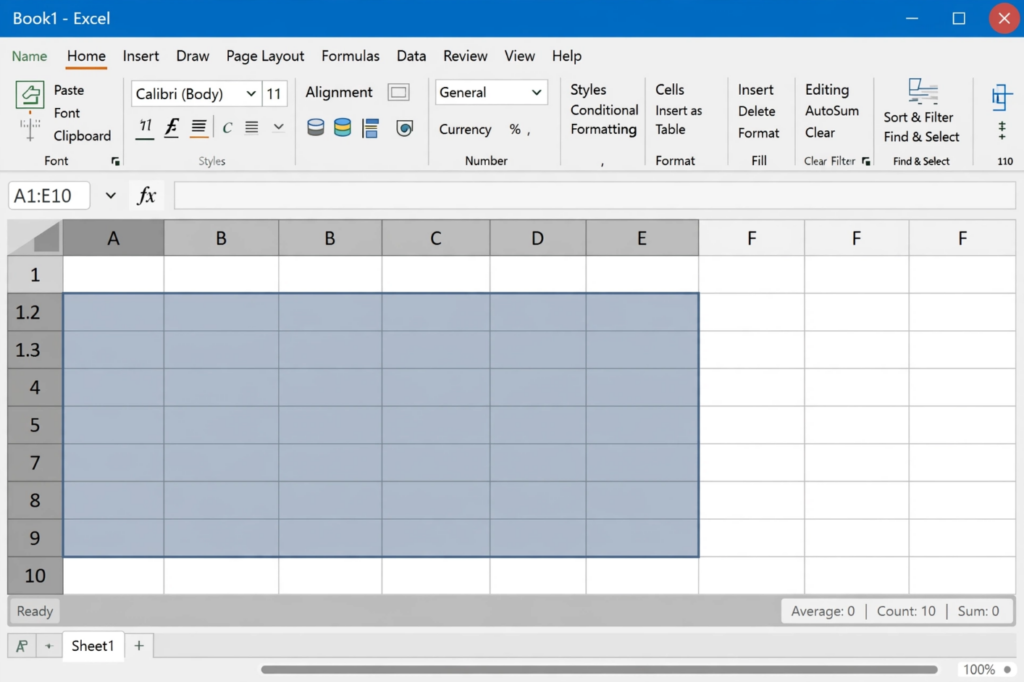
Task: Open the Data tab
Action: pos(411,56)
